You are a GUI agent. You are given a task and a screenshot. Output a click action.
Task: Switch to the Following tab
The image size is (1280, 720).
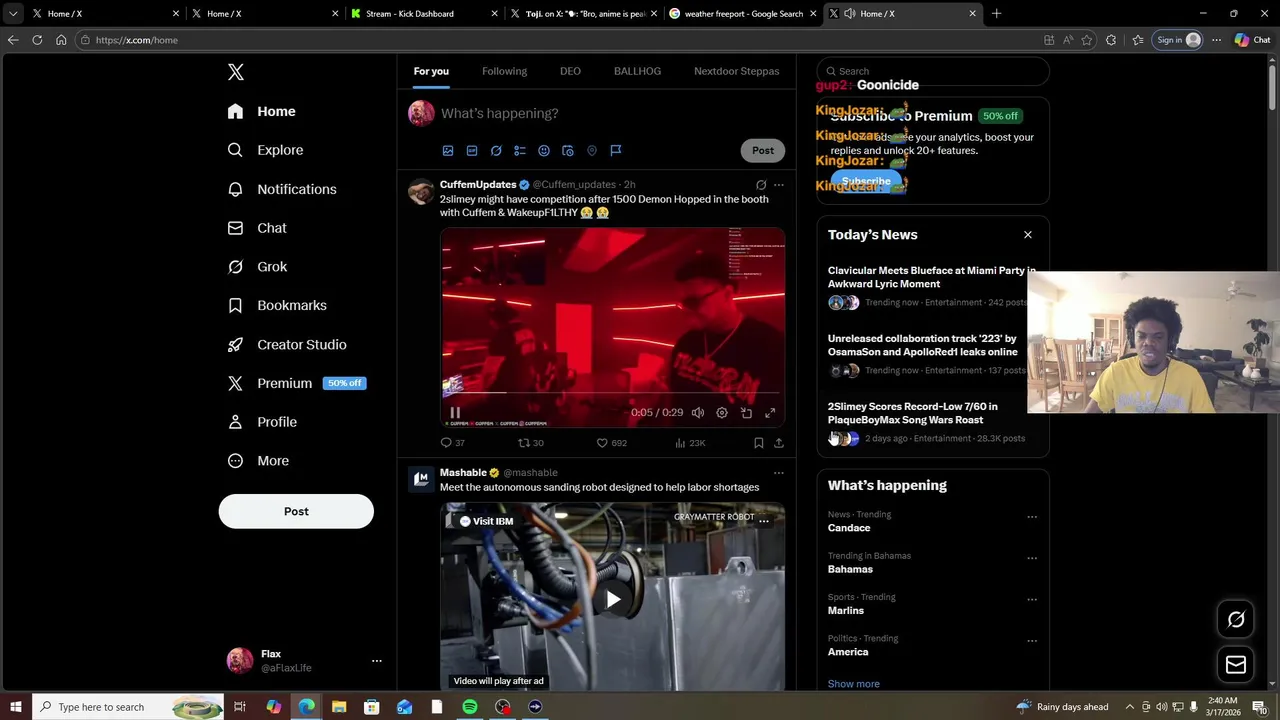504,71
